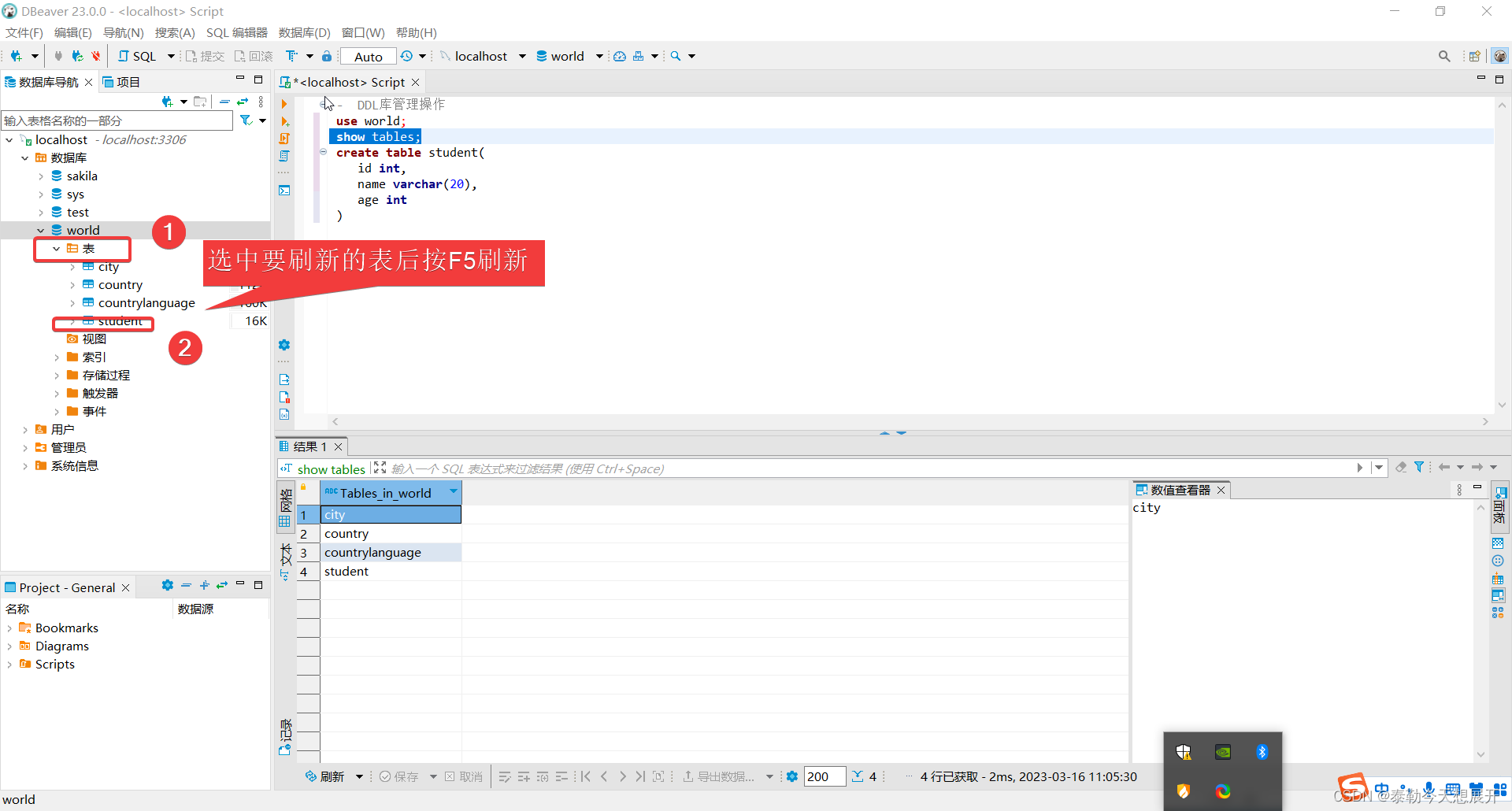
Task: Expand the 索引 folder
Action: pyautogui.click(x=57, y=357)
